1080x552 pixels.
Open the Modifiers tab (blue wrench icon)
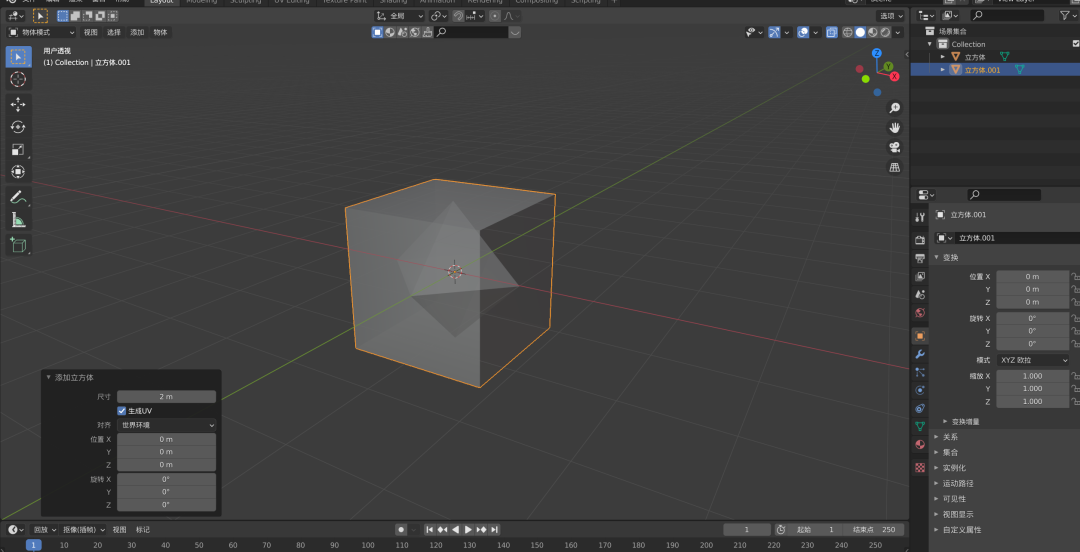pos(920,354)
